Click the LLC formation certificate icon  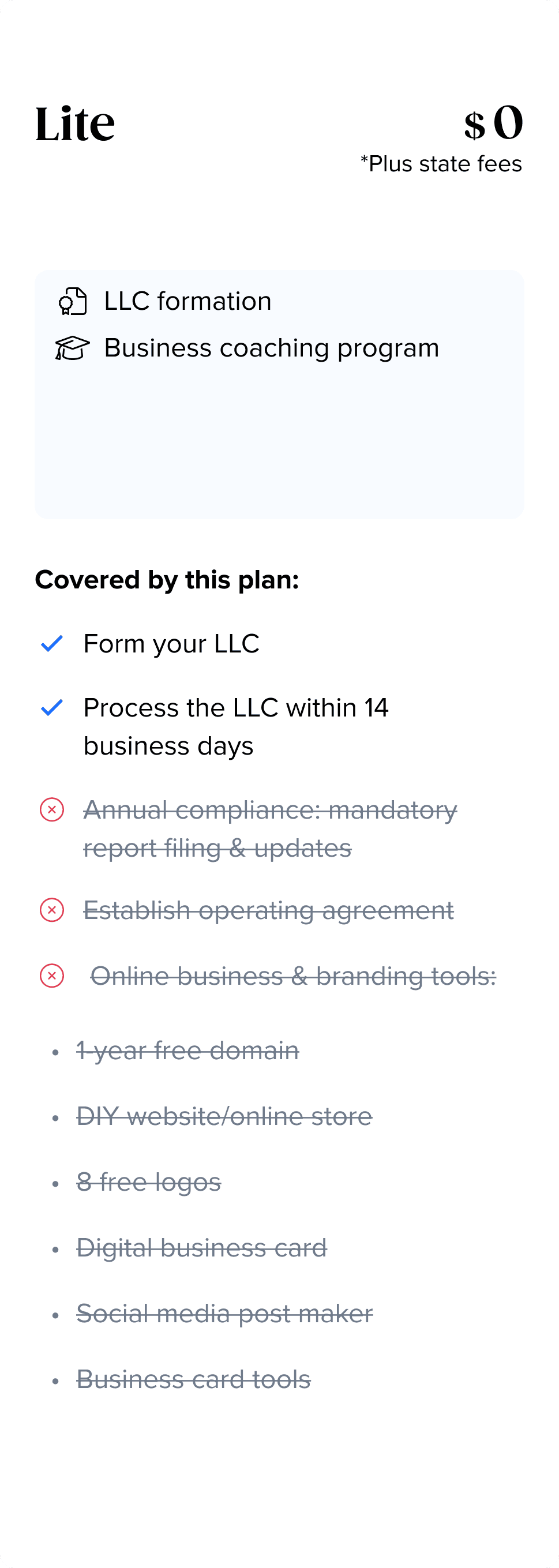[73, 301]
